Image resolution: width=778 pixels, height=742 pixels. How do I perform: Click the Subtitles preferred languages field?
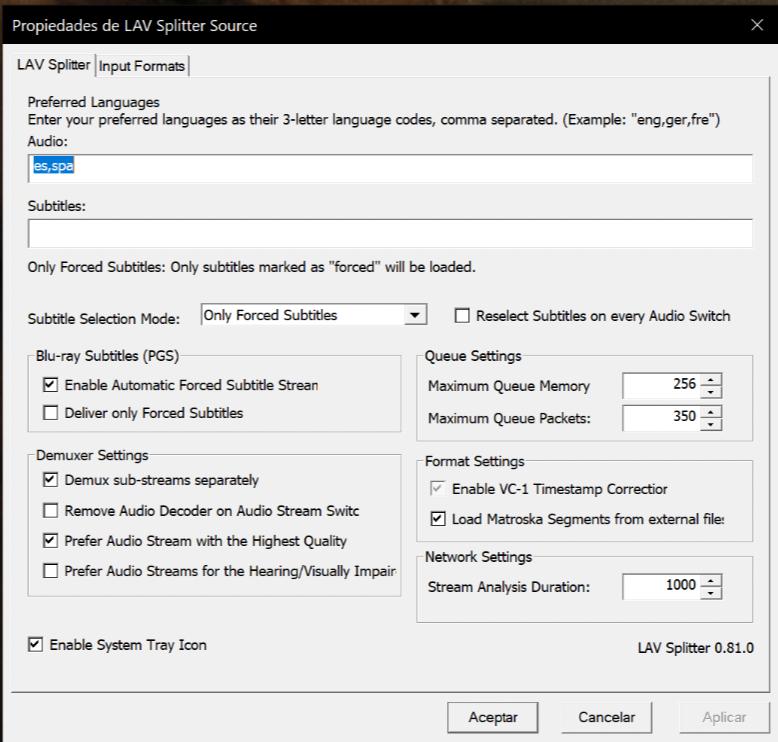pos(390,234)
